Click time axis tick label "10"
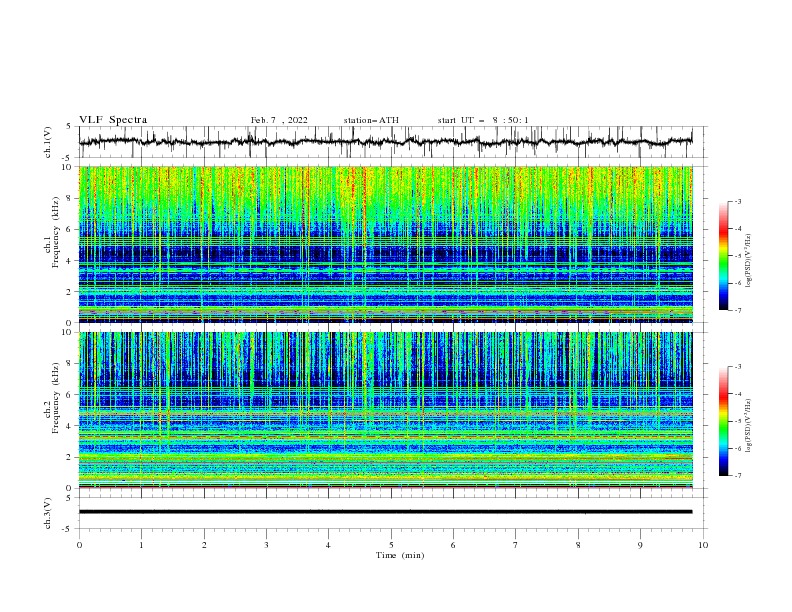The image size is (792, 612). coord(703,545)
